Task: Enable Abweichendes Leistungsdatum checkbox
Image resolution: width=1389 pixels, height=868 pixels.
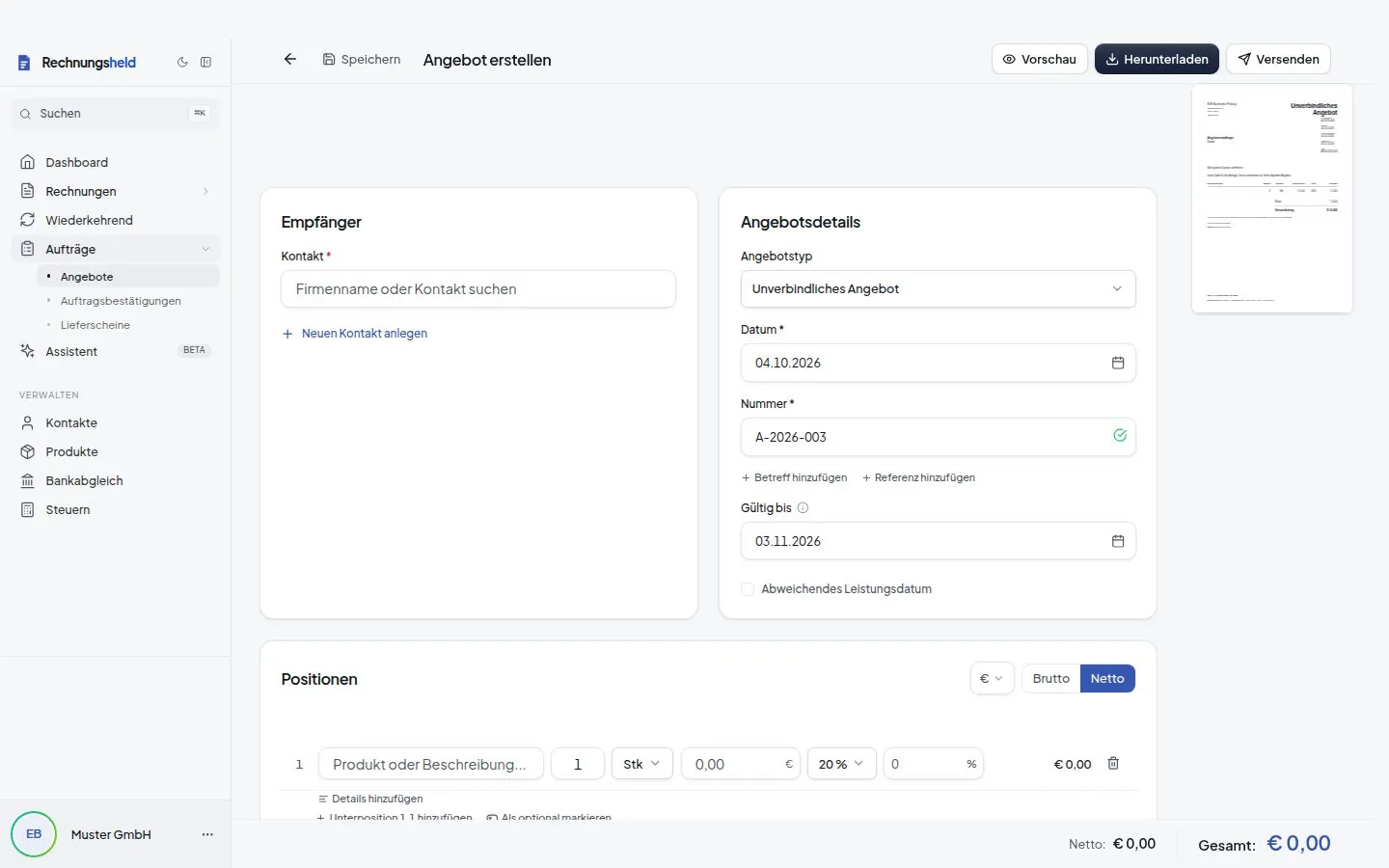Action: pyautogui.click(x=748, y=589)
